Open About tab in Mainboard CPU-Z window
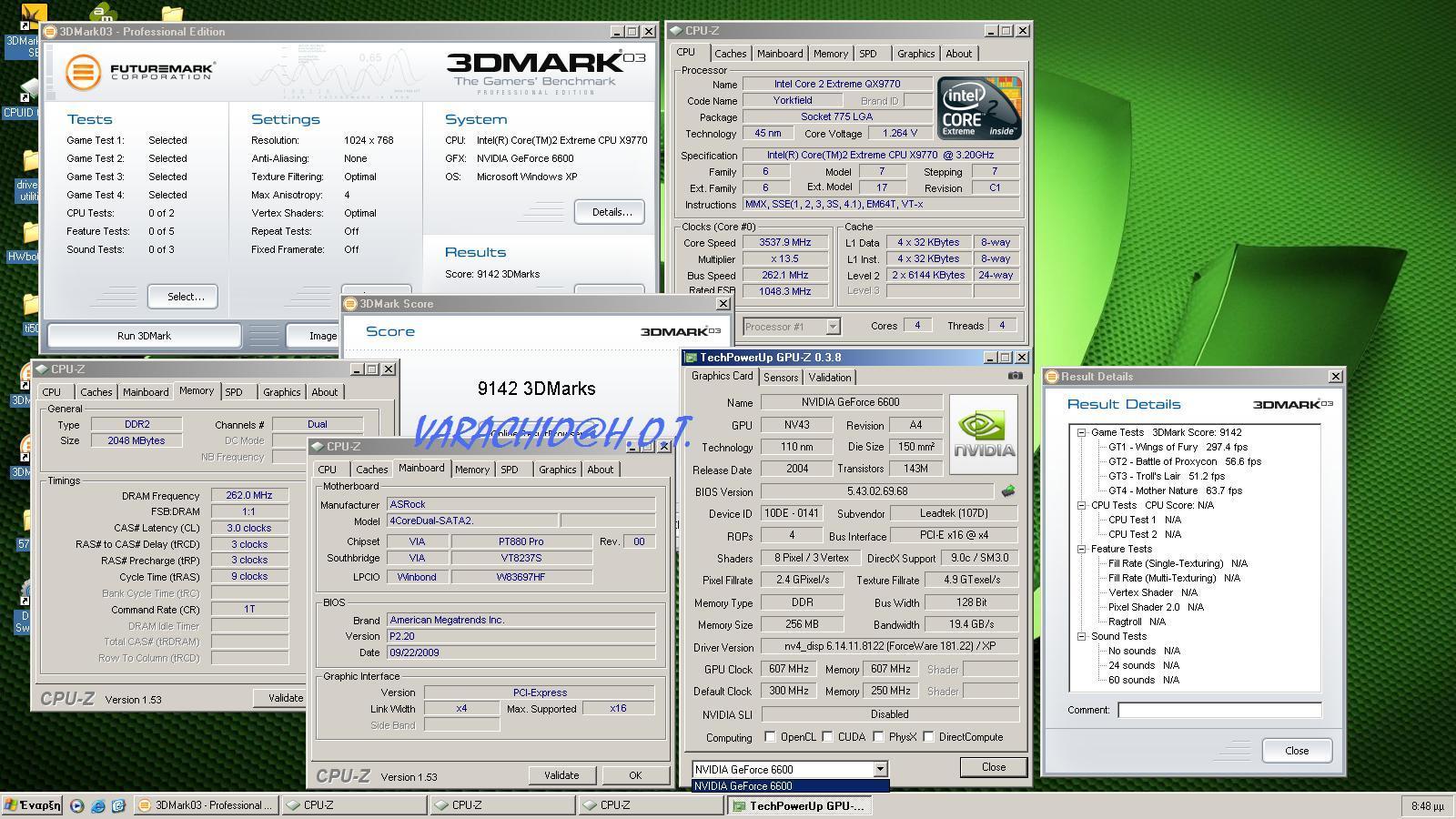The width and height of the screenshot is (1456, 819). click(600, 470)
